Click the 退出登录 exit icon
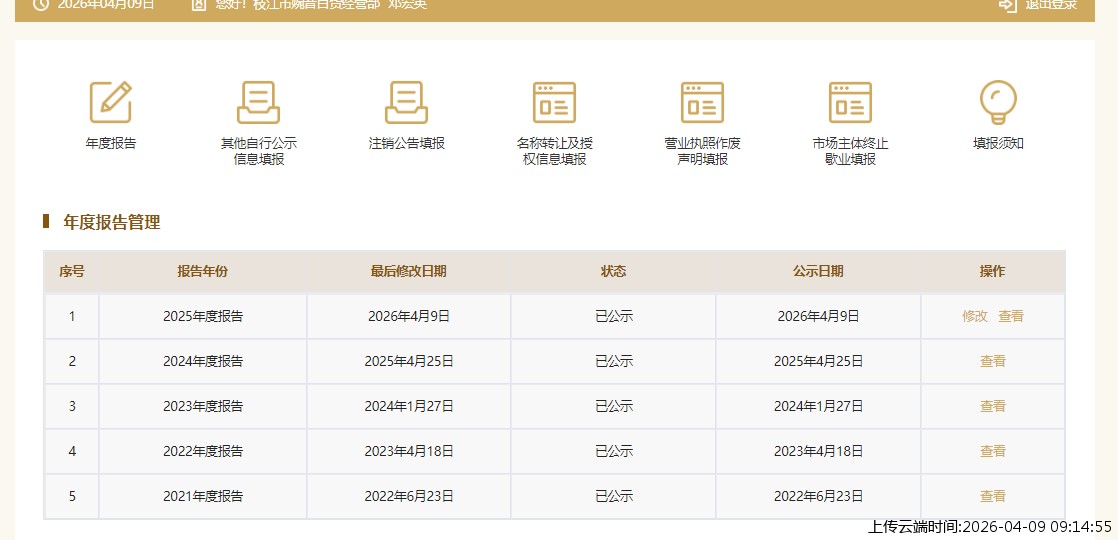 coord(1008,5)
